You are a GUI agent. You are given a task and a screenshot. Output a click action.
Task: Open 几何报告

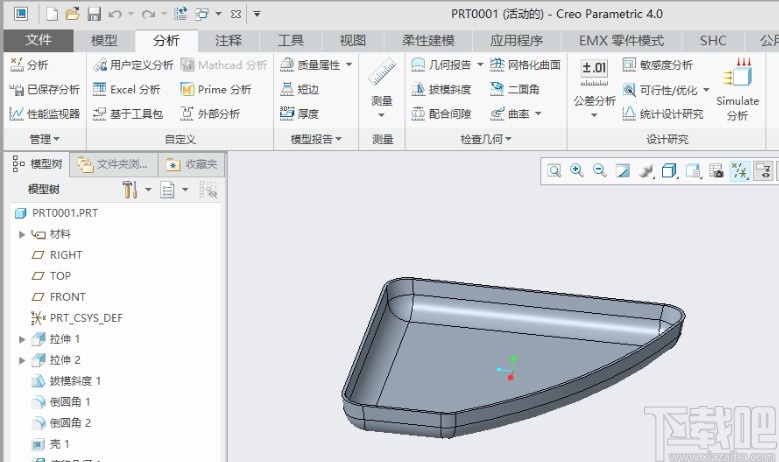click(441, 65)
